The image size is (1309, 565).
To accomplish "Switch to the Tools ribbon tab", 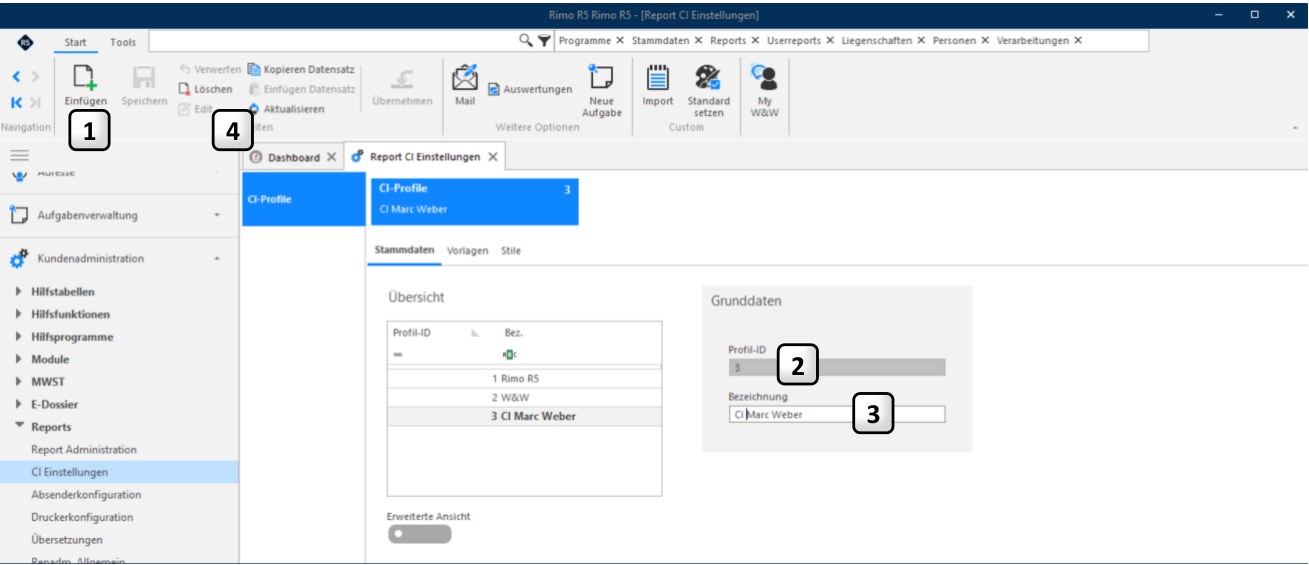I will click(x=123, y=42).
